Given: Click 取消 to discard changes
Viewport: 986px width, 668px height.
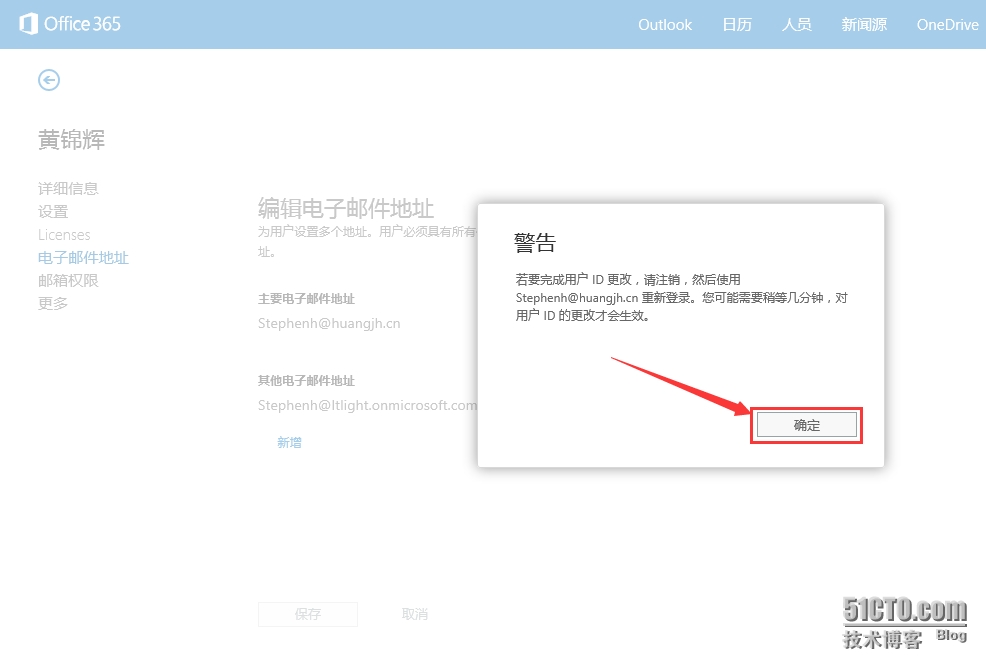Looking at the screenshot, I should [x=415, y=614].
